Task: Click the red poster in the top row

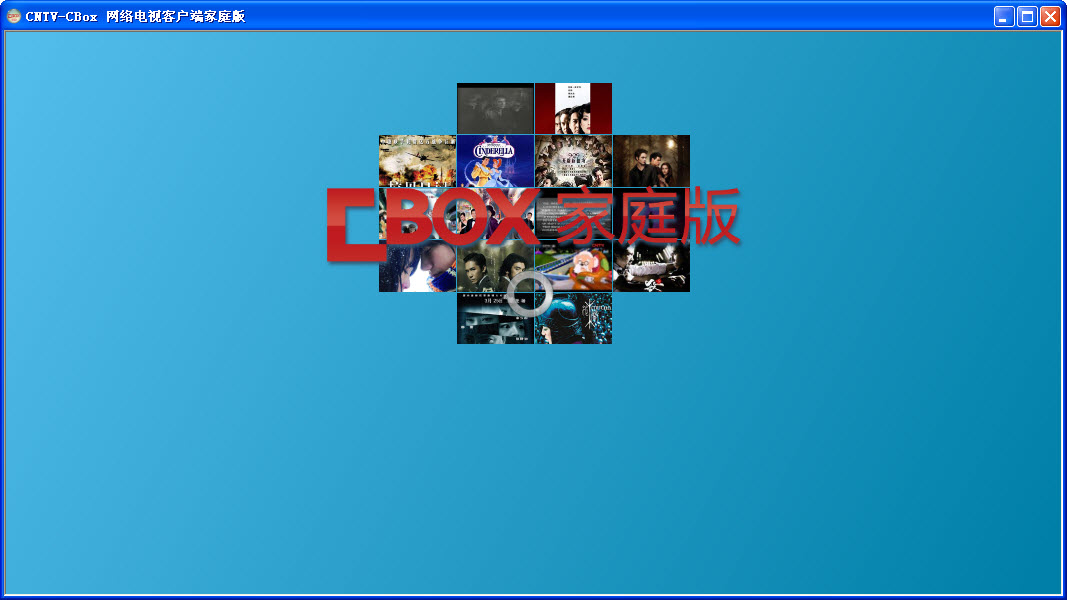Action: tap(572, 108)
